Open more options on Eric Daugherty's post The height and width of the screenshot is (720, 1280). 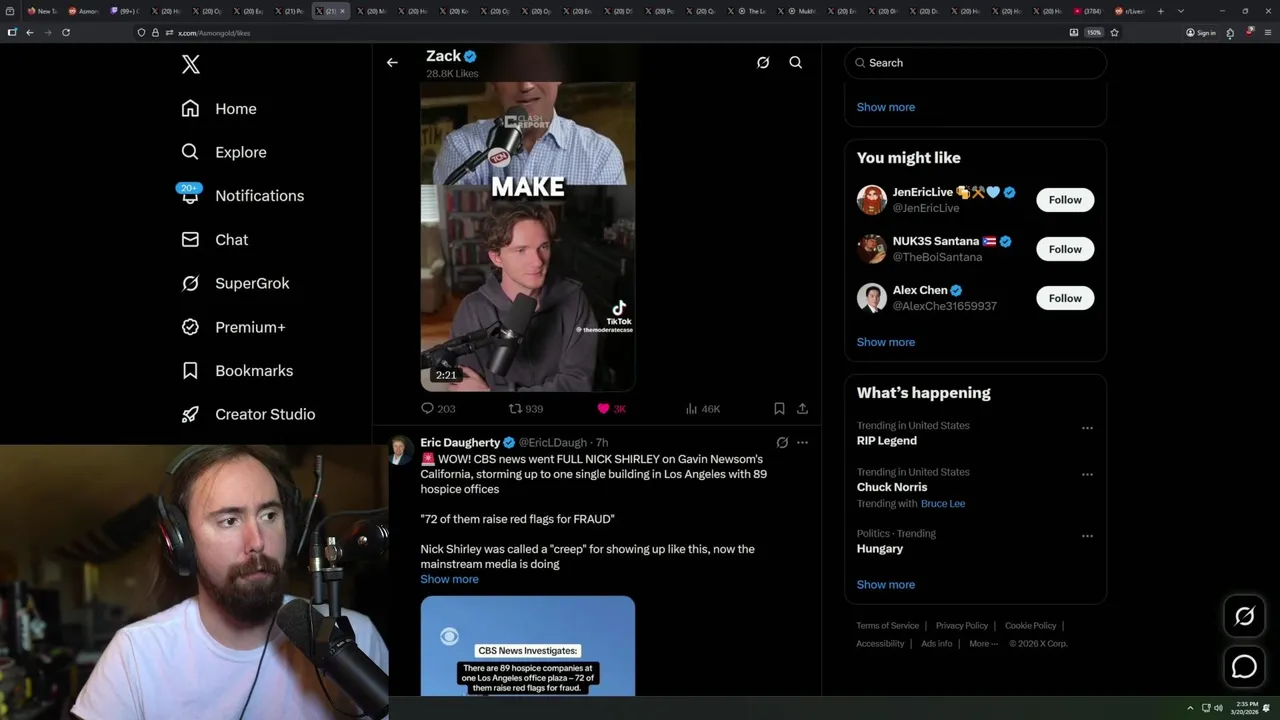pyautogui.click(x=802, y=442)
